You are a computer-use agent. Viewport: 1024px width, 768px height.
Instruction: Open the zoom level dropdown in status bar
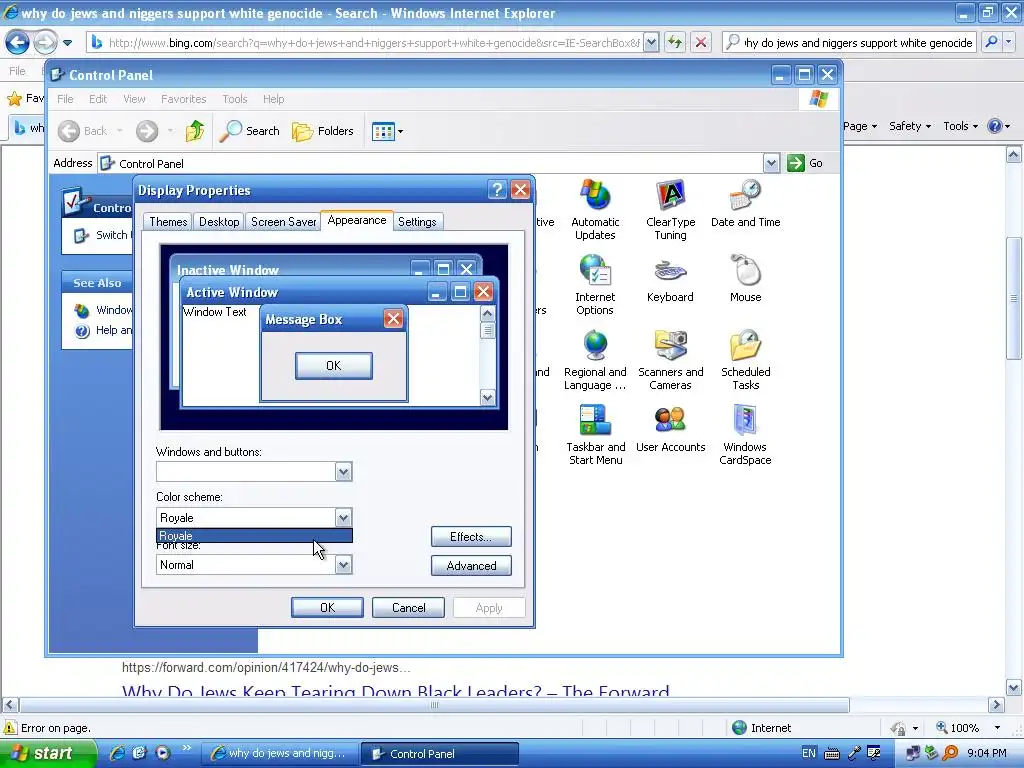point(997,728)
